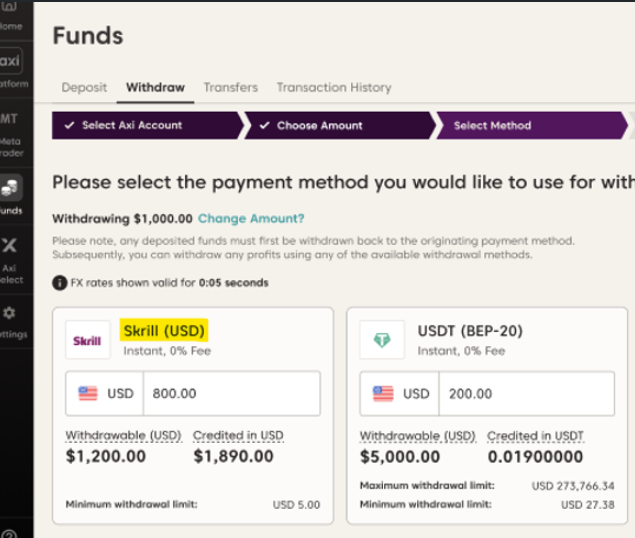Open the Transaction History tab
635x538 pixels.
point(334,88)
